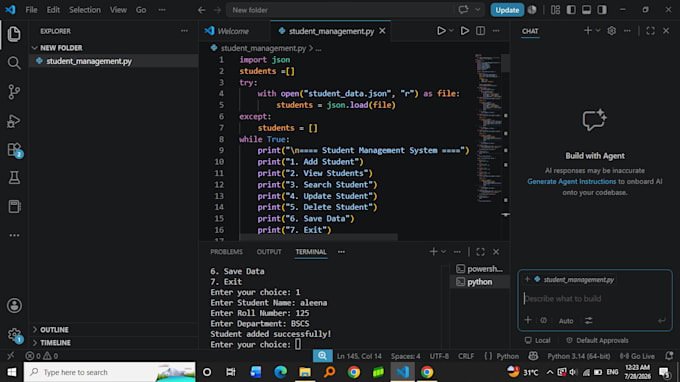Open the run button dropdown arrow
Screen dimensions: 680x382
click(x=451, y=31)
